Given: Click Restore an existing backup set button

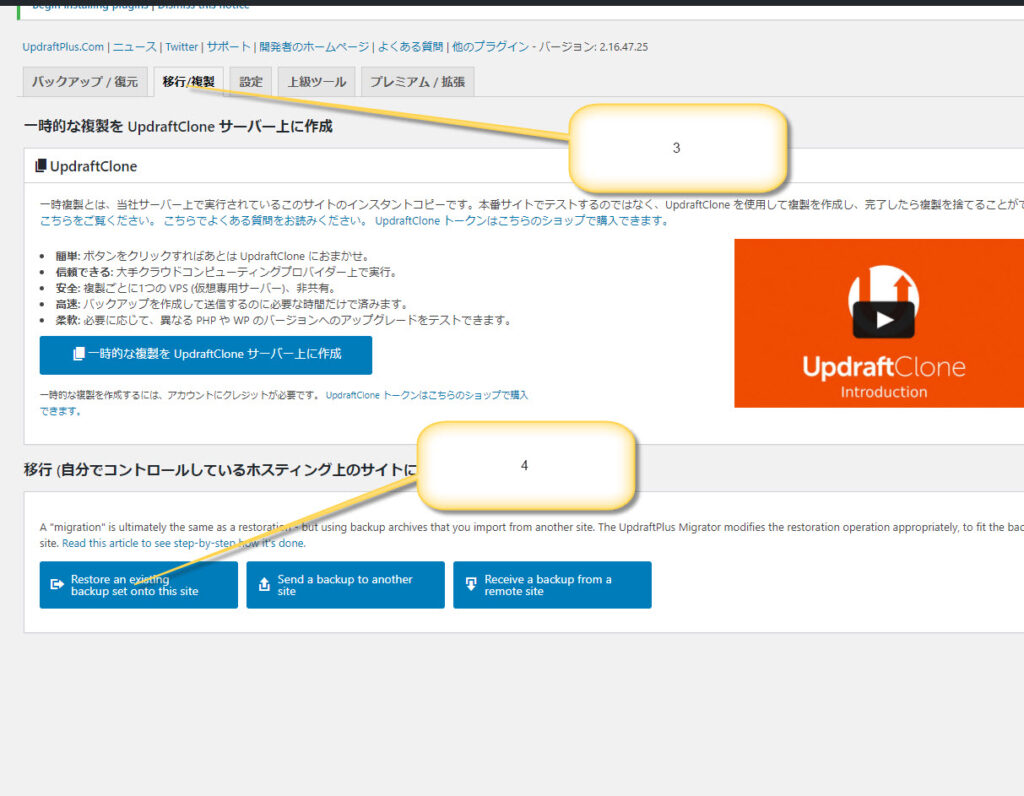Looking at the screenshot, I should coord(139,585).
